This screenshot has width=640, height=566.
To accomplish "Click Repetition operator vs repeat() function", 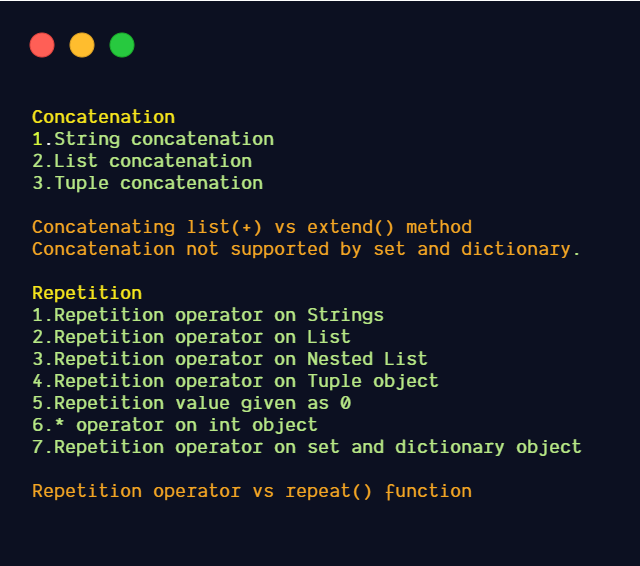I will pos(252,492).
